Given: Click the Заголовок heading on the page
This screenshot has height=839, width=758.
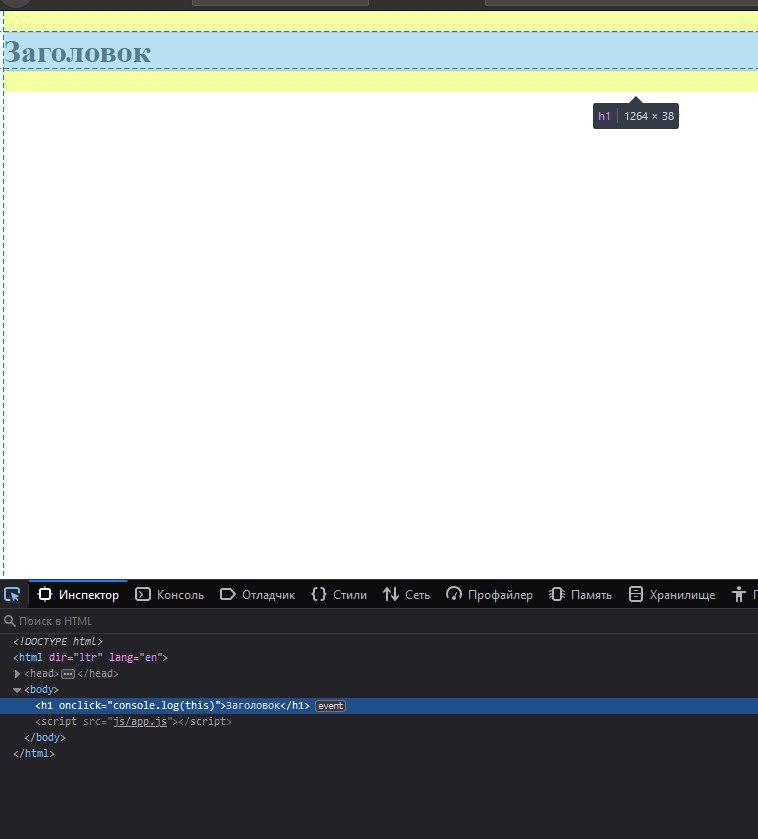Looking at the screenshot, I should pyautogui.click(x=78, y=52).
